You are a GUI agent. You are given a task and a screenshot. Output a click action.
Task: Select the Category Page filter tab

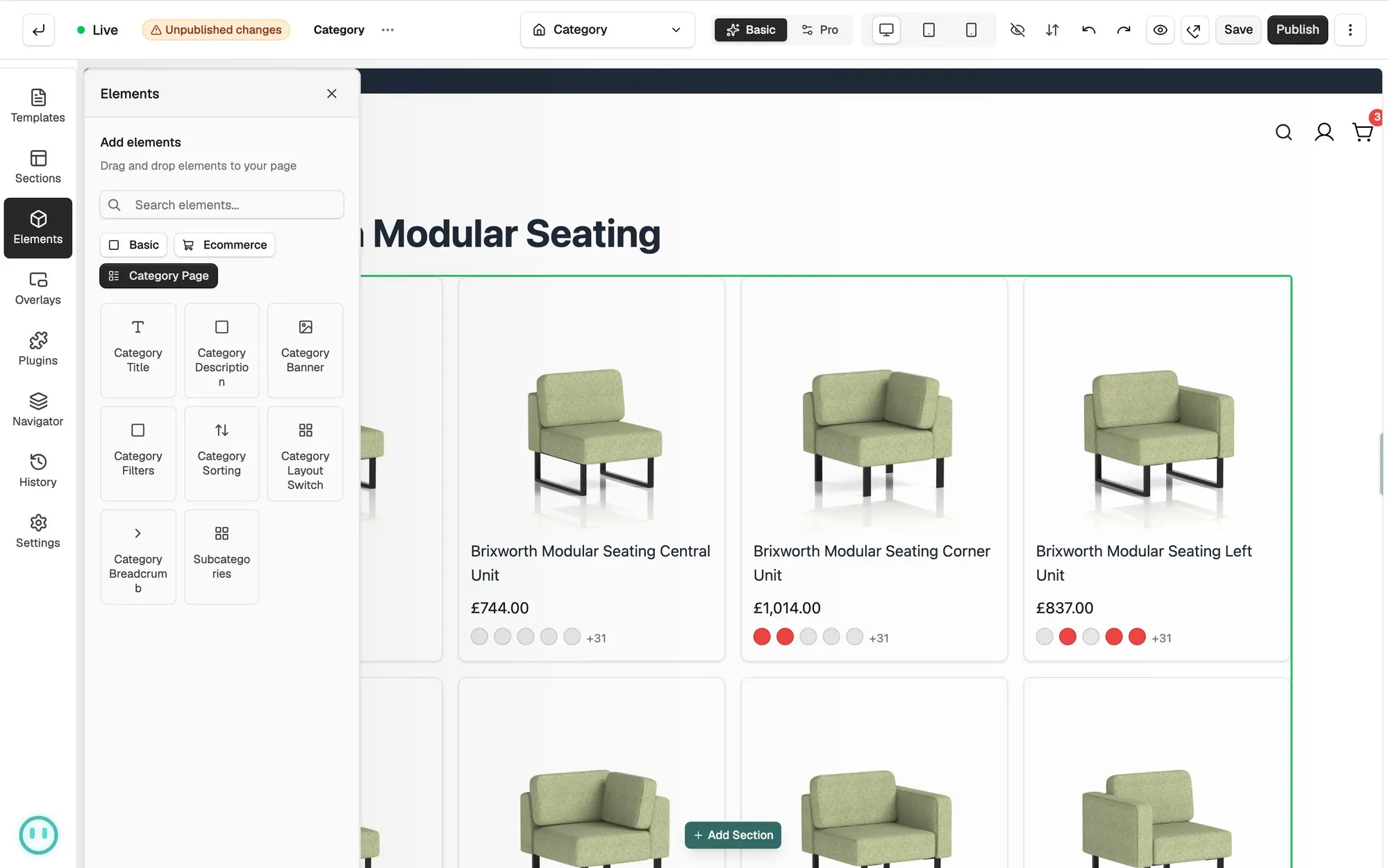tap(158, 276)
